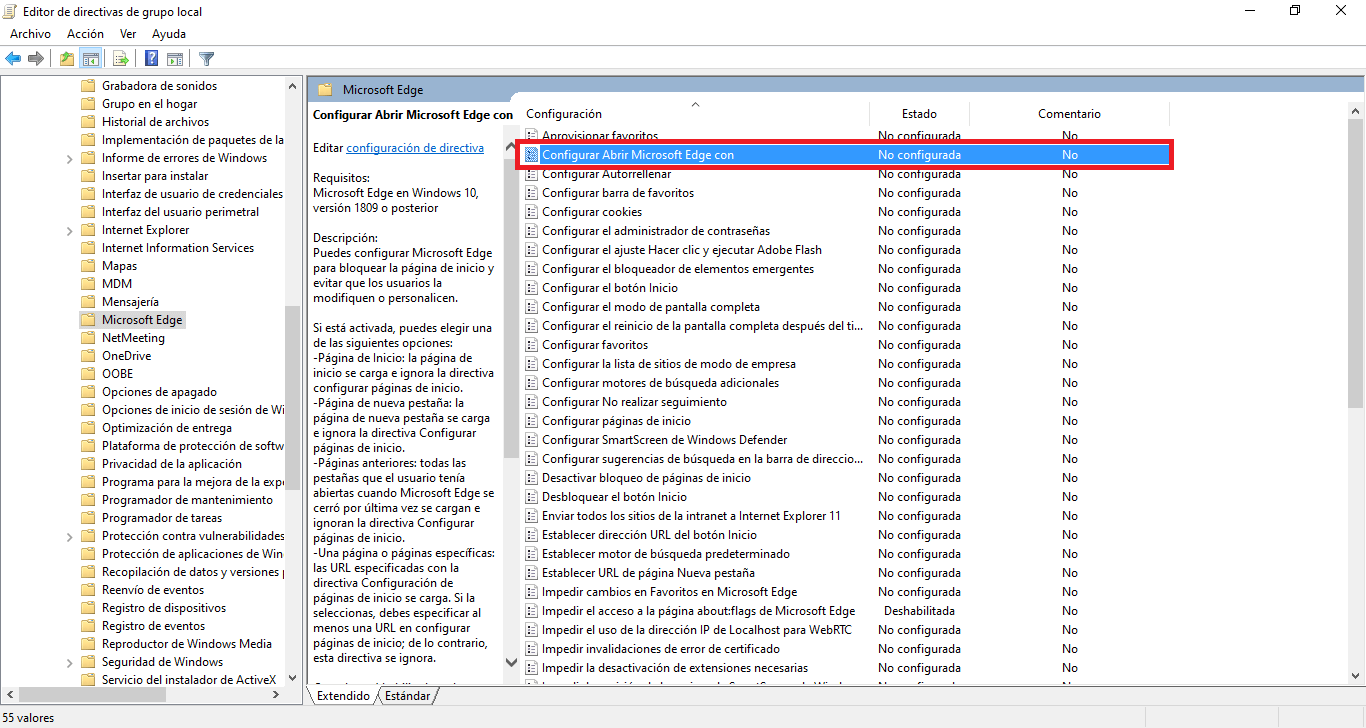Click the folder icon beside OOBE
This screenshot has height=728, width=1366.
88,374
